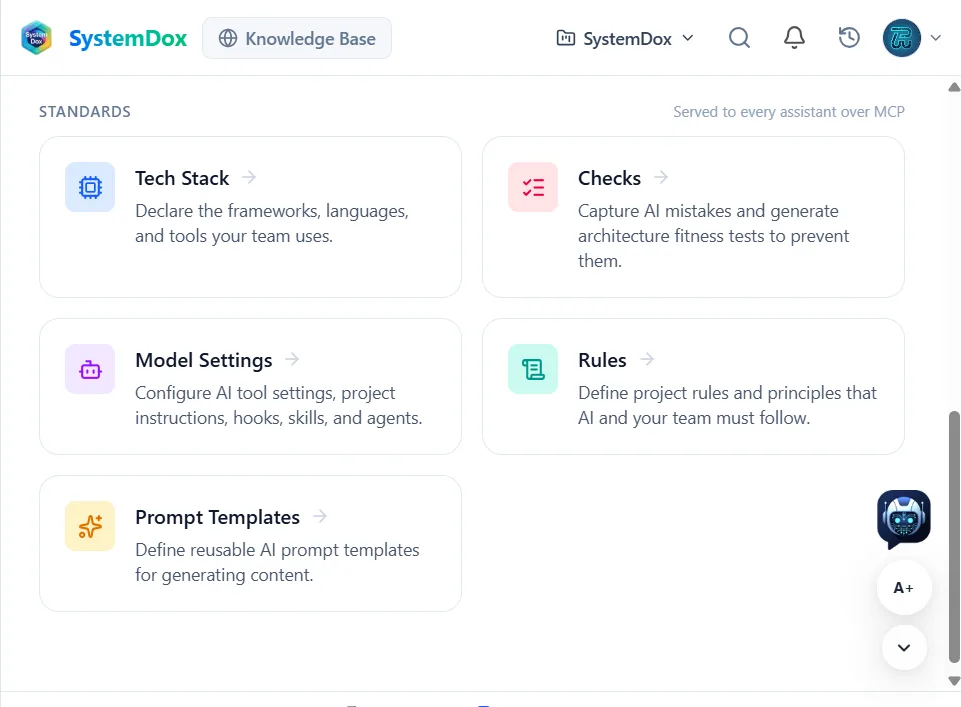This screenshot has width=961, height=707.
Task: Click the arrow next to Prompt Templates
Action: pyautogui.click(x=320, y=516)
